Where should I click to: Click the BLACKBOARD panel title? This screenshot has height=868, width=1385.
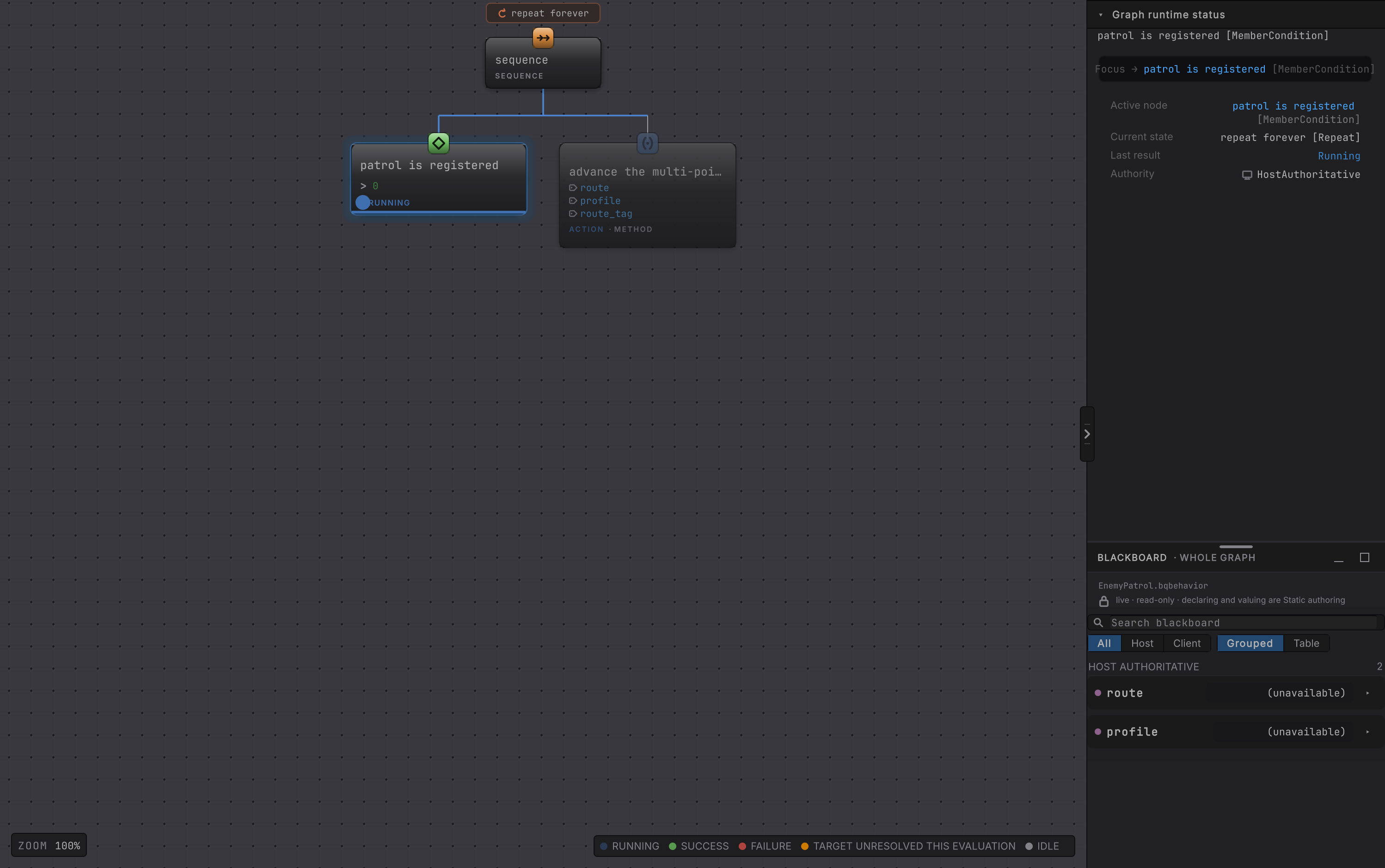coord(1131,558)
